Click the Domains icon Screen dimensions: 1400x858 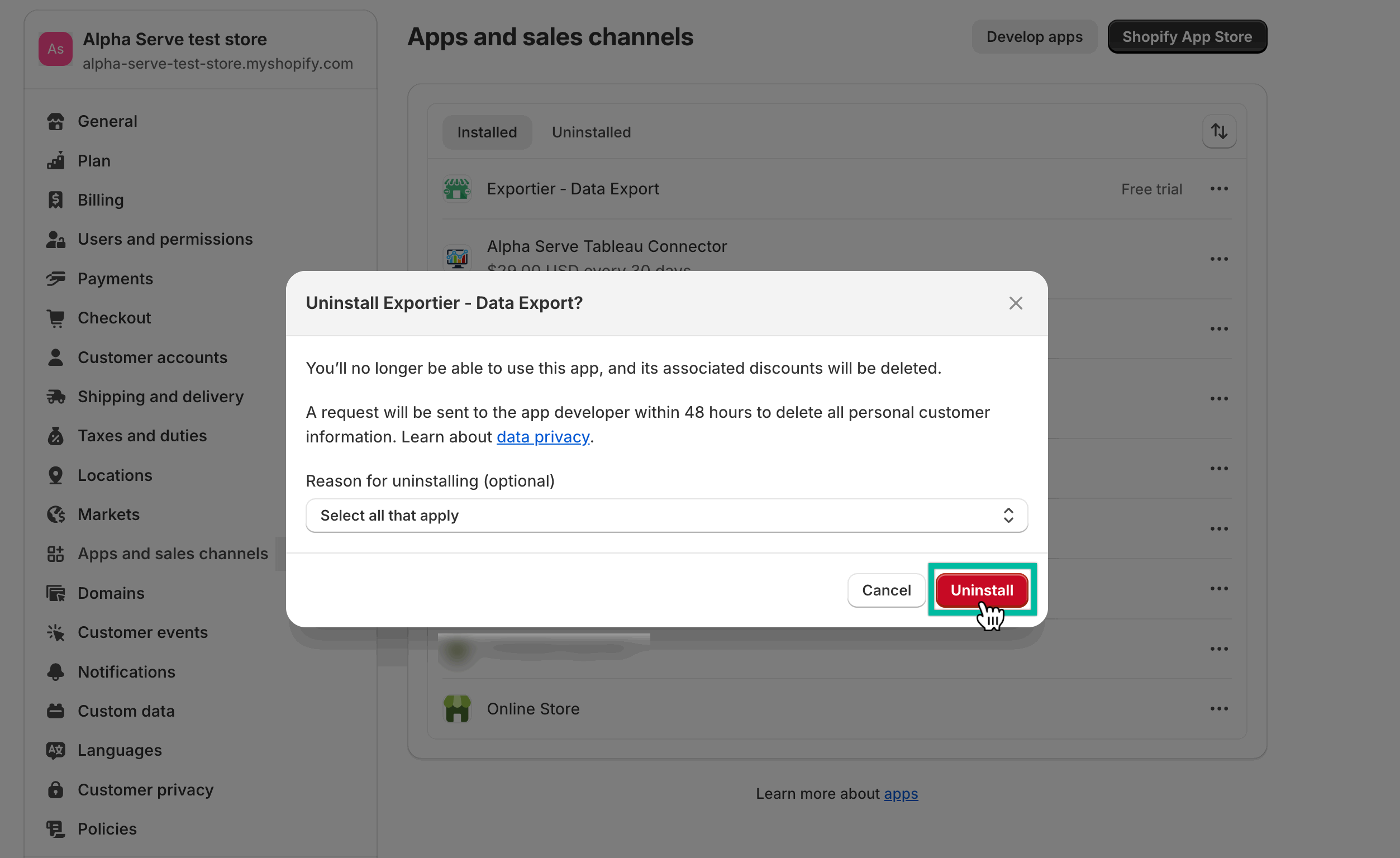[x=55, y=593]
